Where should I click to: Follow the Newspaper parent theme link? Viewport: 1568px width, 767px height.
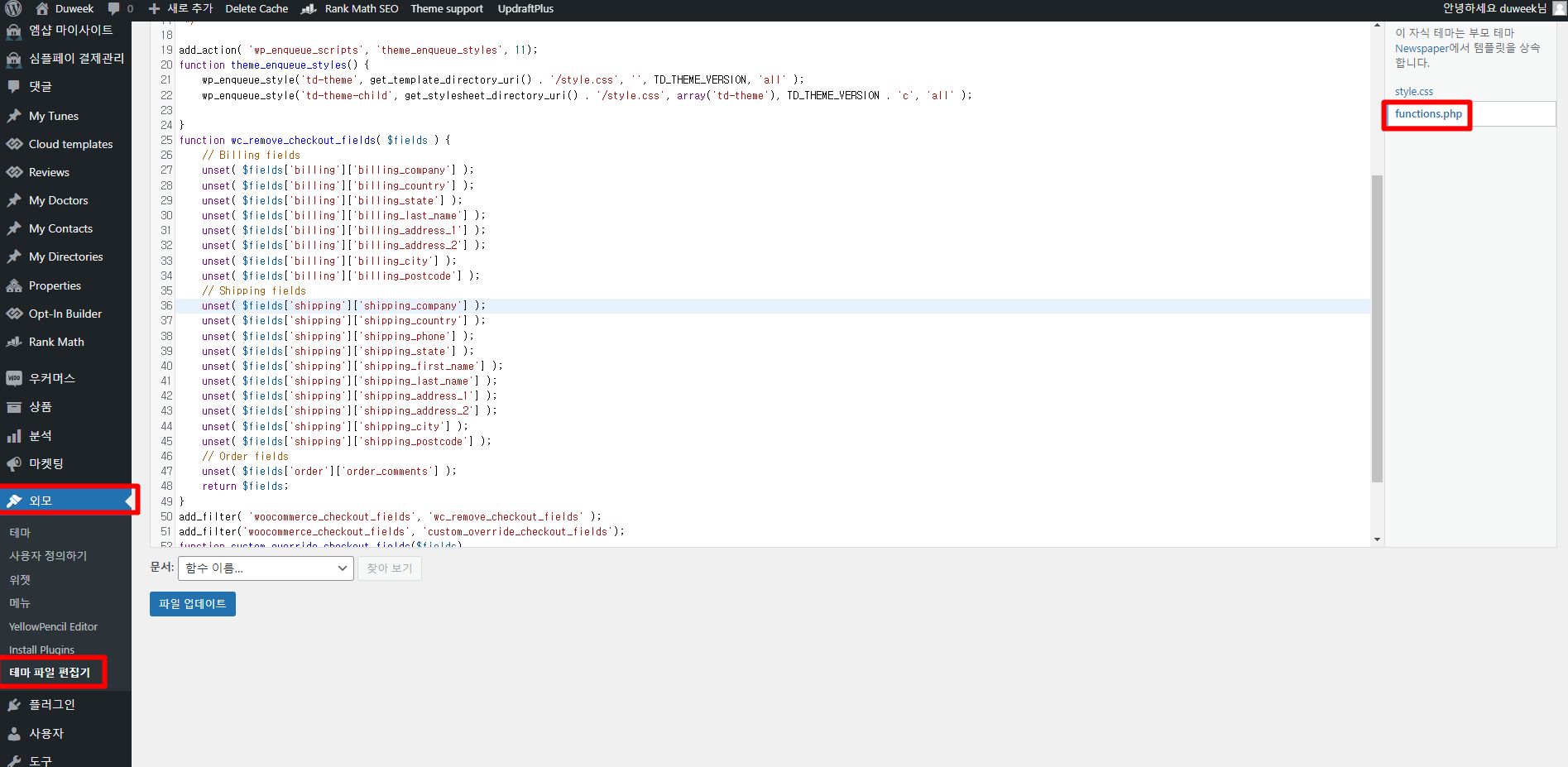1422,48
